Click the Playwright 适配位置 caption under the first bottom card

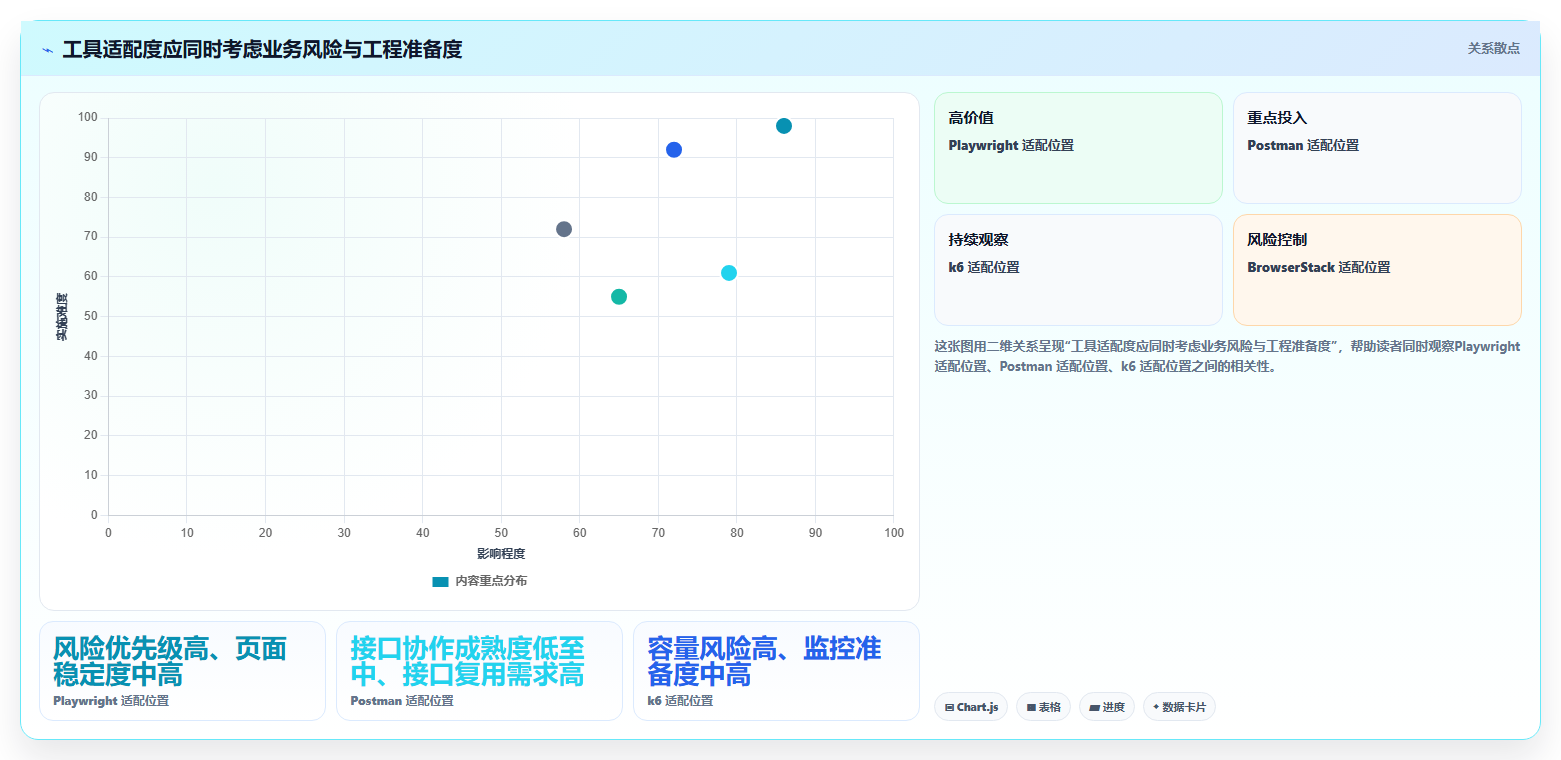coord(111,701)
